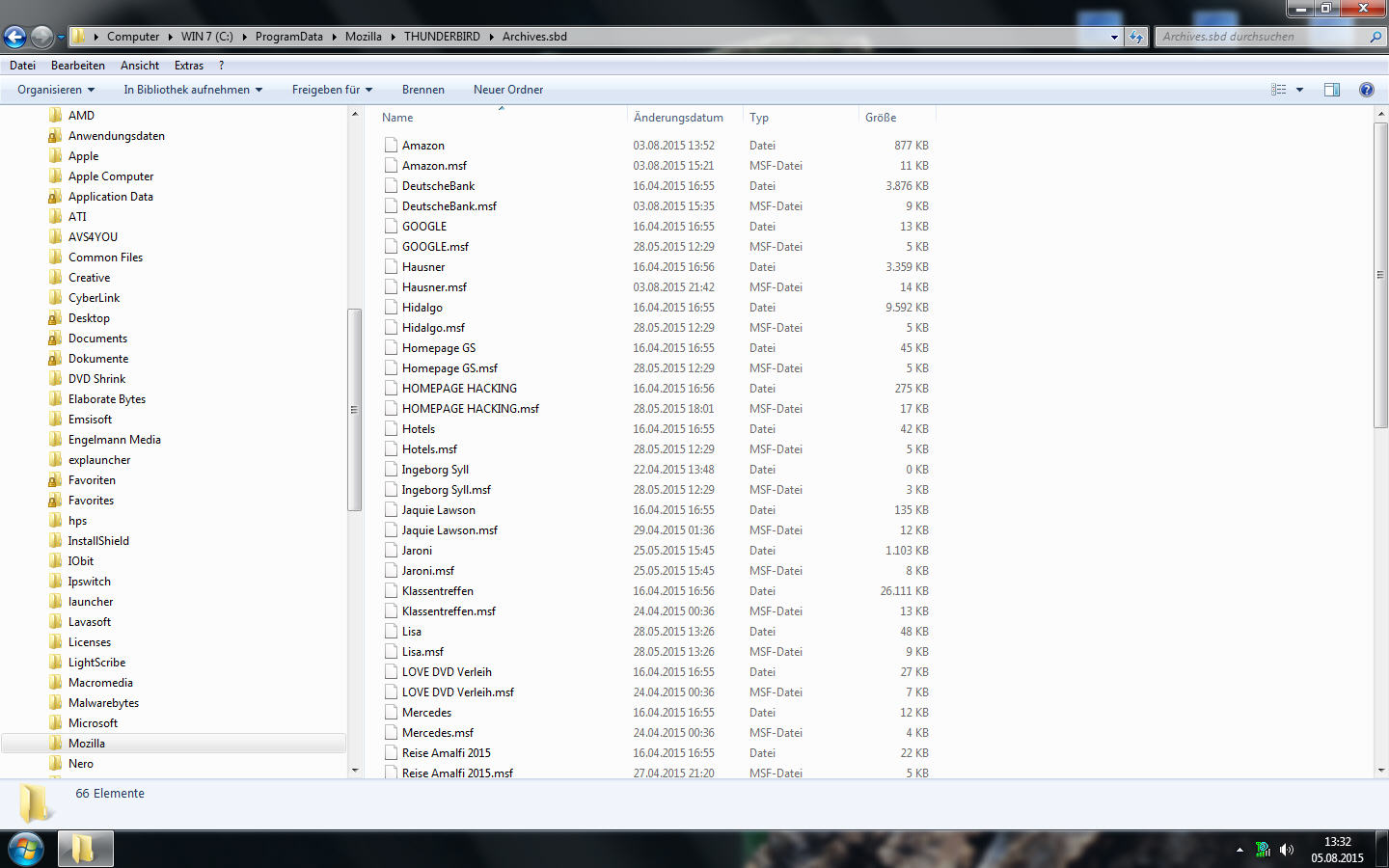The width and height of the screenshot is (1389, 868).
Task: Click the network status tray icon
Action: click(1263, 850)
